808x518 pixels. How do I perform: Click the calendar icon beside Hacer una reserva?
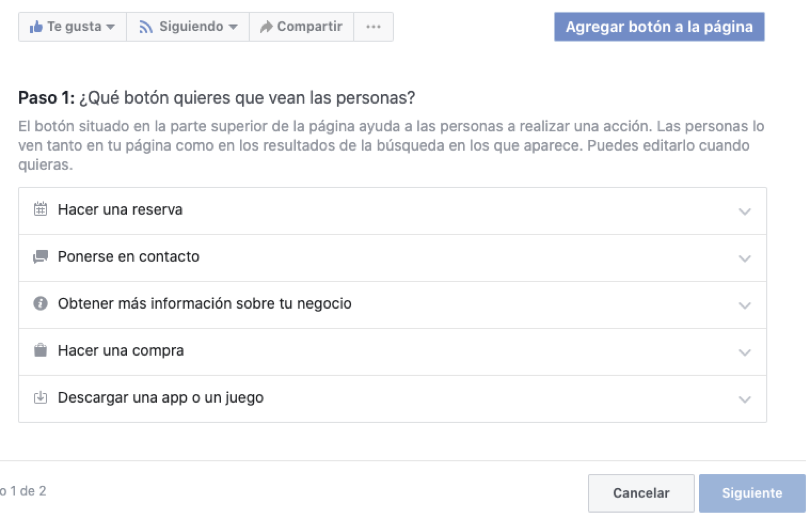click(x=41, y=210)
